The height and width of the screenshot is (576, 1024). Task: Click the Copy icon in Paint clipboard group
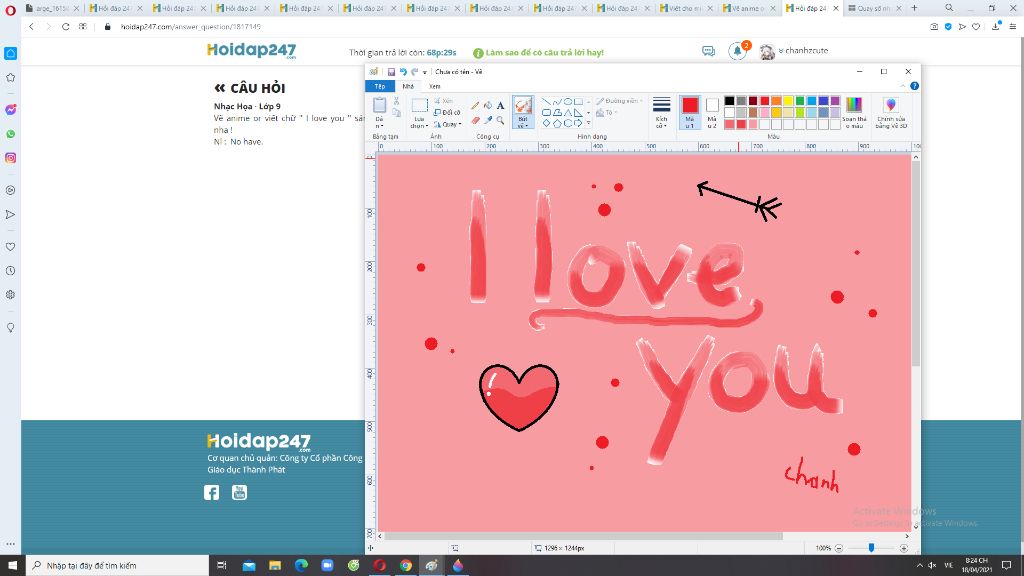coord(396,113)
